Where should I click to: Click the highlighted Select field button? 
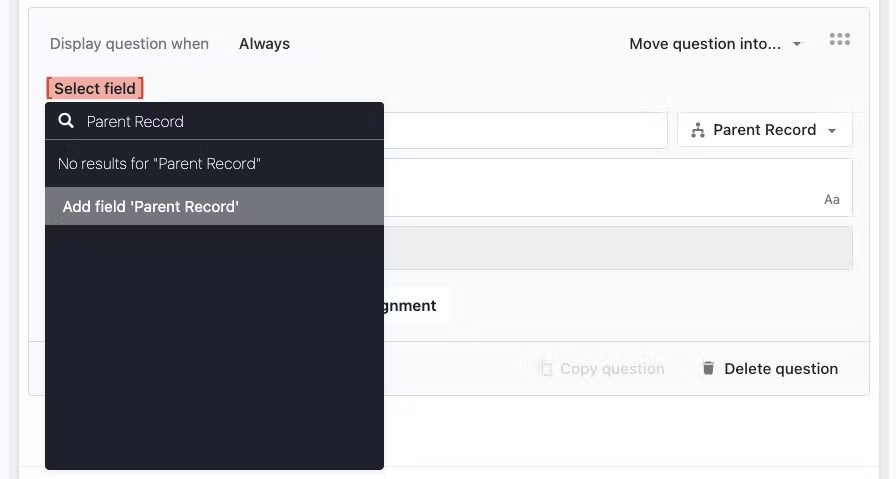click(95, 88)
